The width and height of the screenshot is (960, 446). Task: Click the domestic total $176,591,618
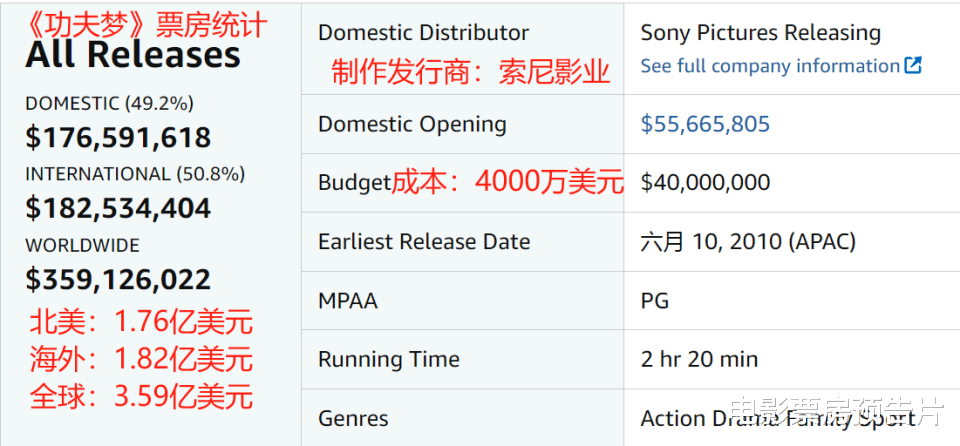point(118,138)
